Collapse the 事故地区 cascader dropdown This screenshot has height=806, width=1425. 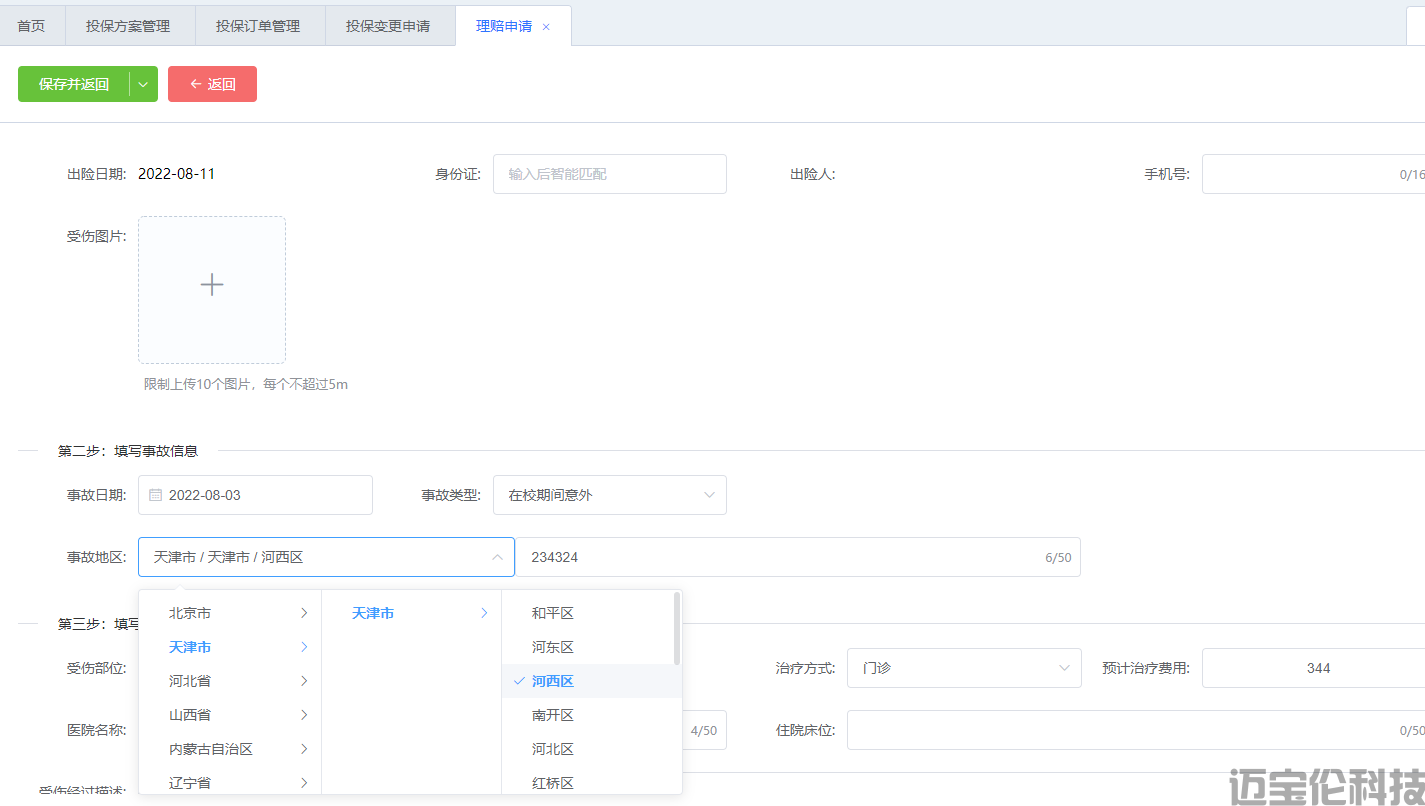click(x=497, y=557)
